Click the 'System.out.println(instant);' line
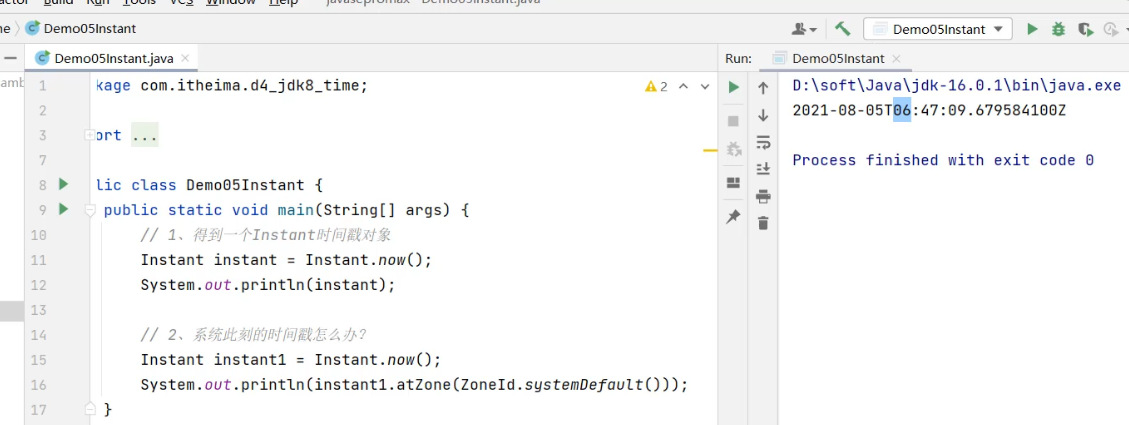 [268, 285]
